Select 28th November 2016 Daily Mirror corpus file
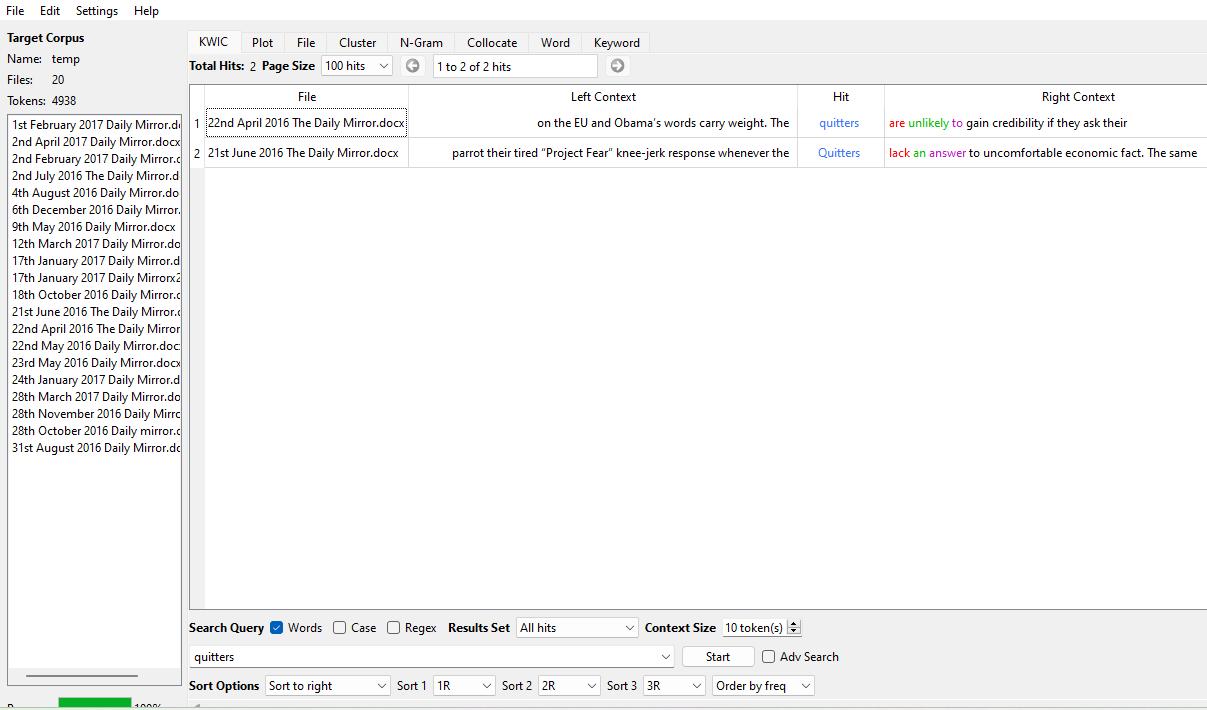Image resolution: width=1207 pixels, height=710 pixels. click(95, 414)
